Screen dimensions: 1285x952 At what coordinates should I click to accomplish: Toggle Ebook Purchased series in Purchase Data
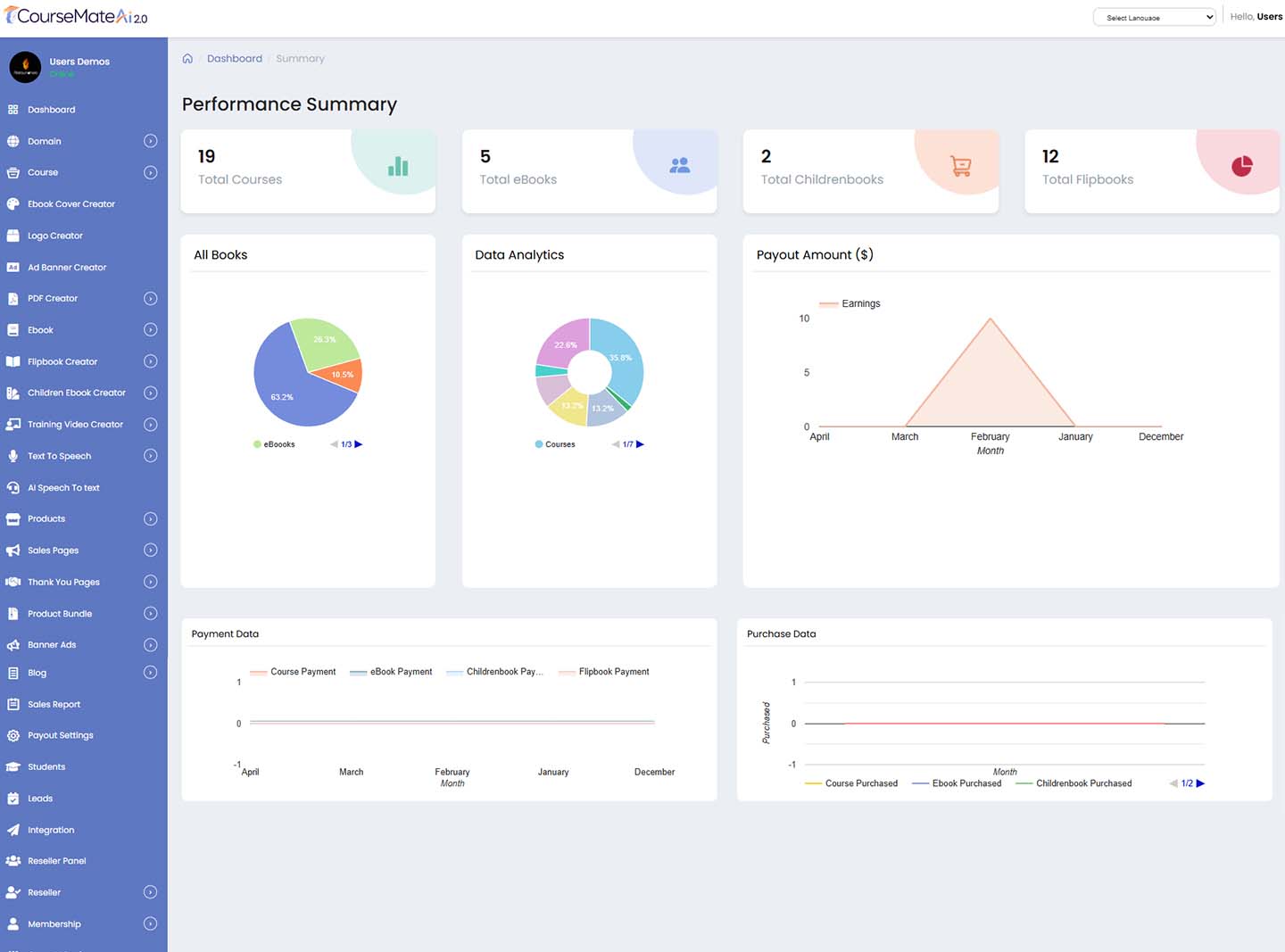pos(957,783)
